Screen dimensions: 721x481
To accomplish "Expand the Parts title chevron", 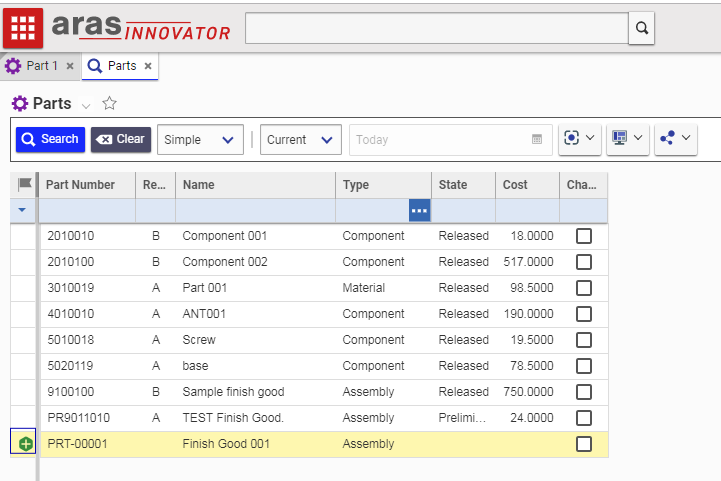I will click(x=86, y=105).
